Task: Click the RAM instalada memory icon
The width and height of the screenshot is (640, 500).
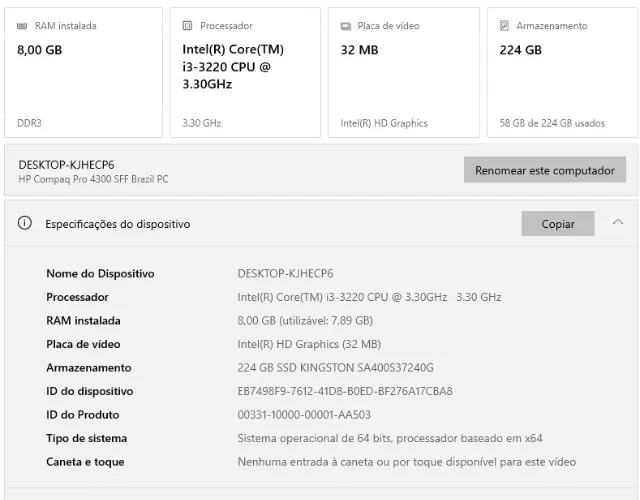Action: 22,26
